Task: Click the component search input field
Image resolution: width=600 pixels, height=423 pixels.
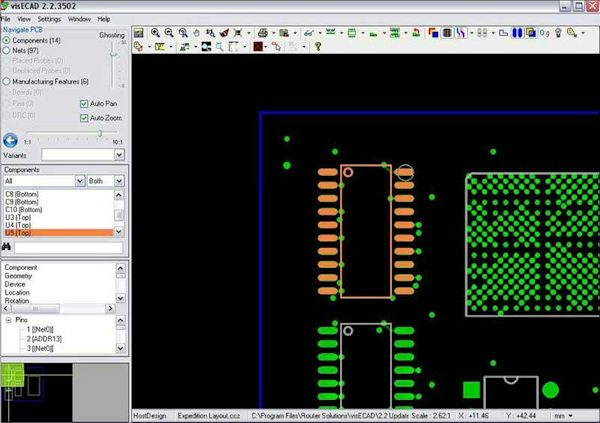Action: pyautogui.click(x=68, y=247)
